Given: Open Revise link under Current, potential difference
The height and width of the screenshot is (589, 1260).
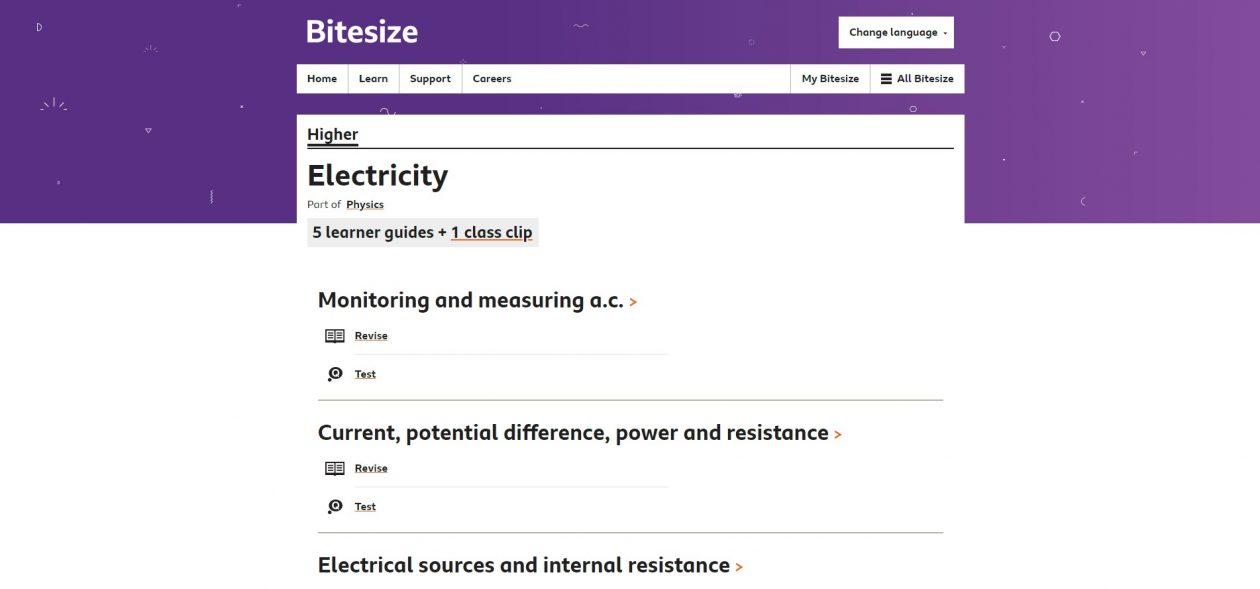Looking at the screenshot, I should (371, 468).
